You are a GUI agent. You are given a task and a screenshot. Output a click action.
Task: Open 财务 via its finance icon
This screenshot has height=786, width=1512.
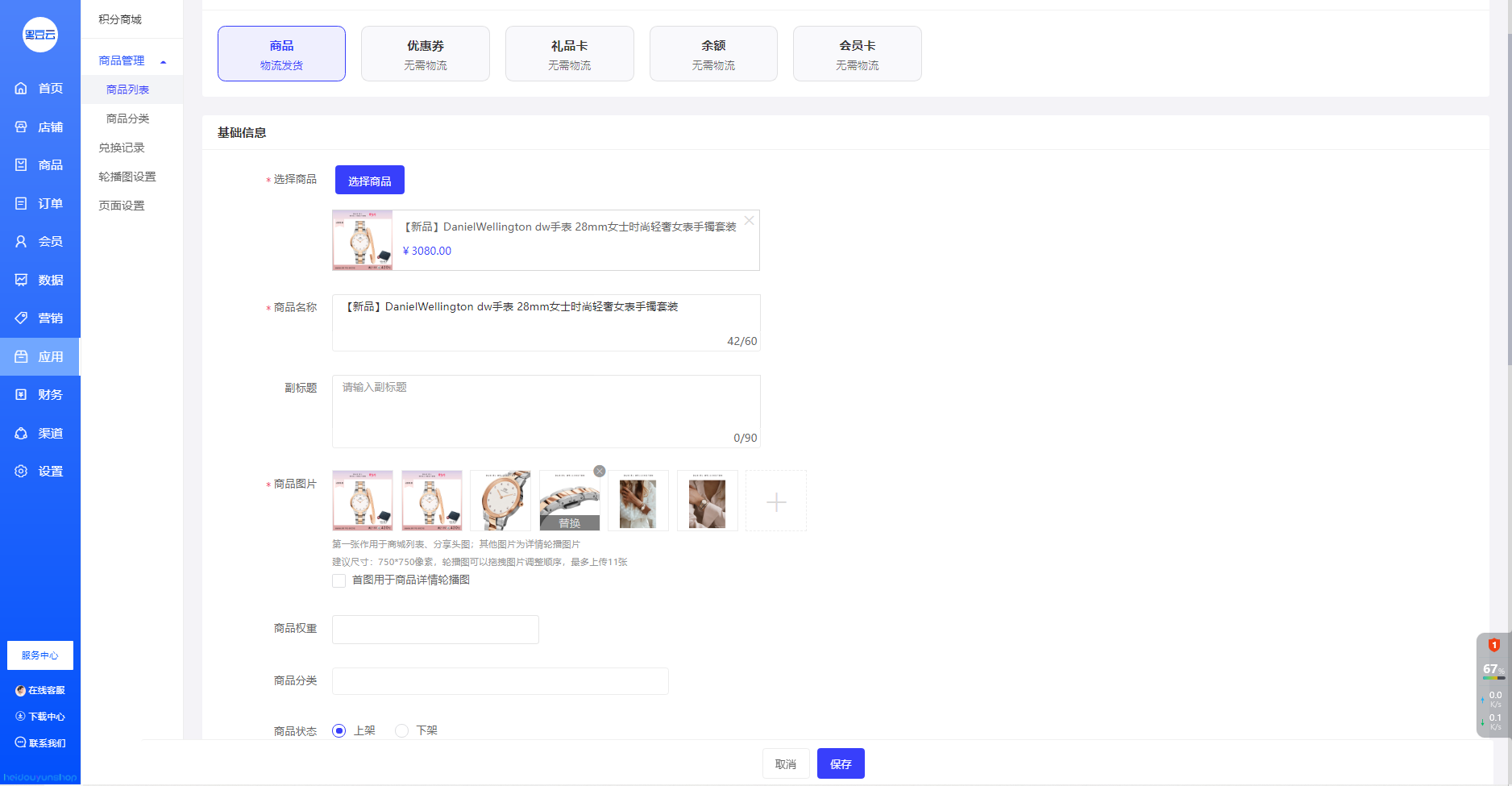point(21,395)
